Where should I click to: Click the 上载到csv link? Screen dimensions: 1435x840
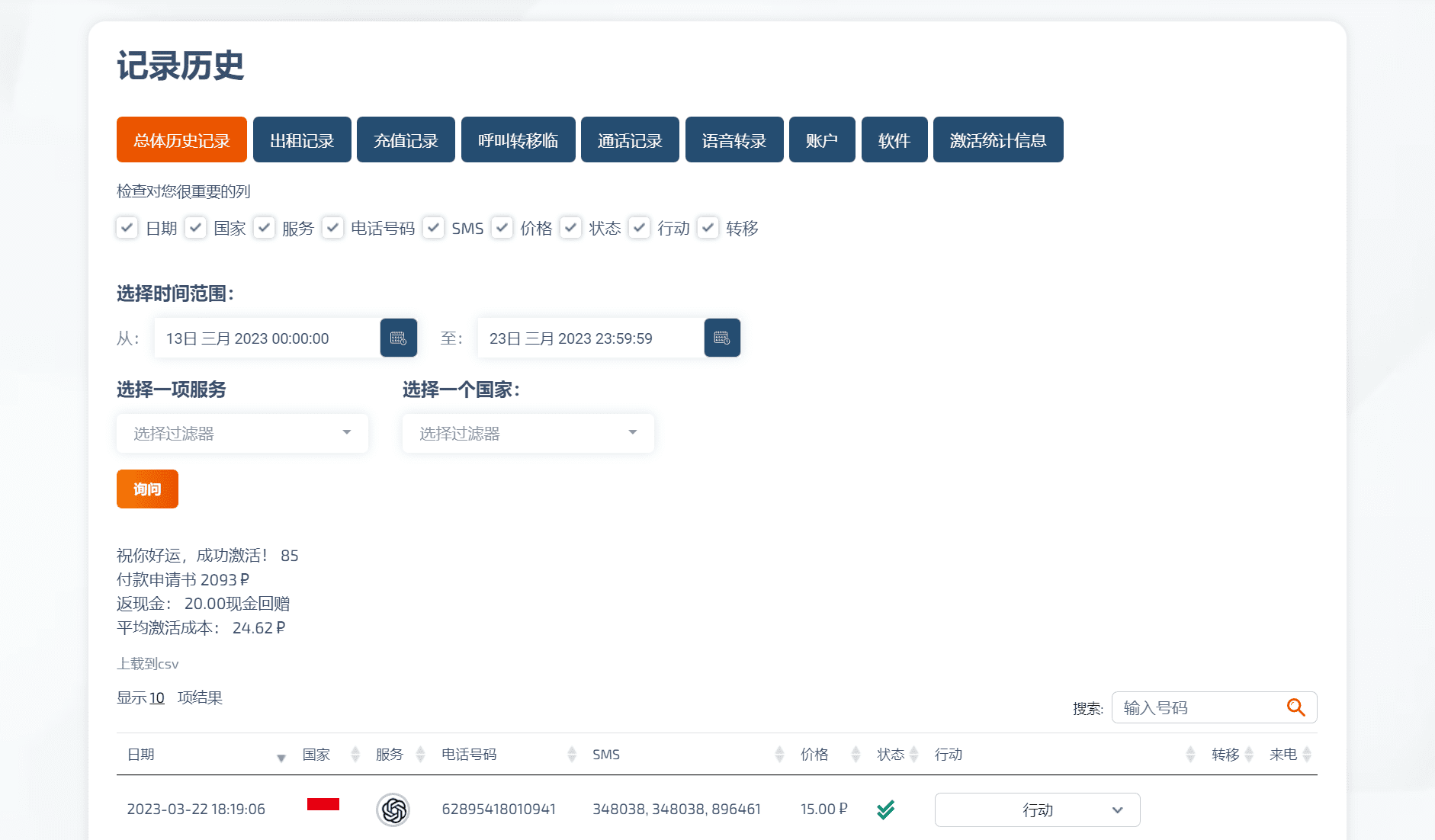[148, 664]
